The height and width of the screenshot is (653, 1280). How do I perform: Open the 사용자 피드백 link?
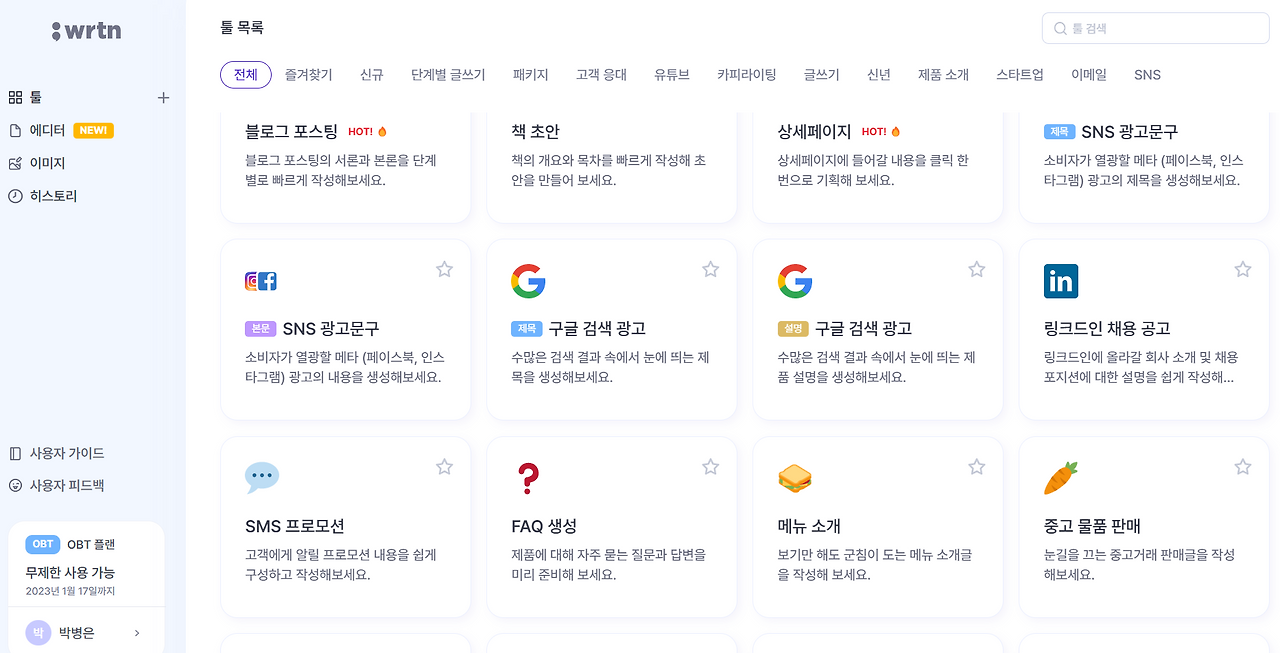[x=57, y=485]
